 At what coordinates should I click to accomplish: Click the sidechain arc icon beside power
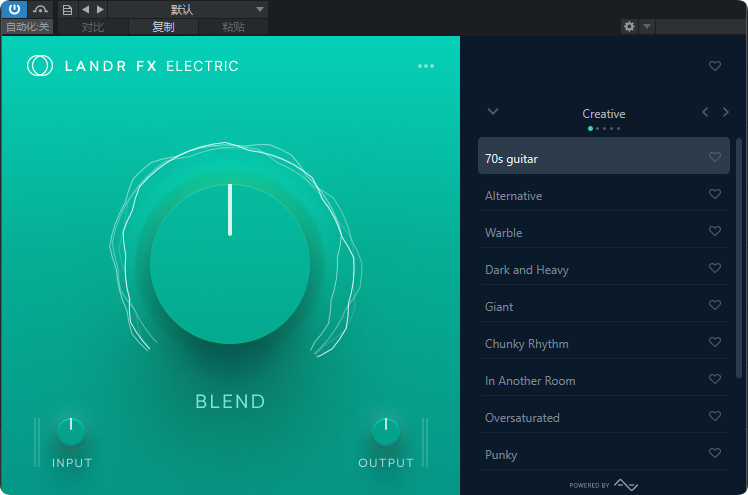coord(41,9)
